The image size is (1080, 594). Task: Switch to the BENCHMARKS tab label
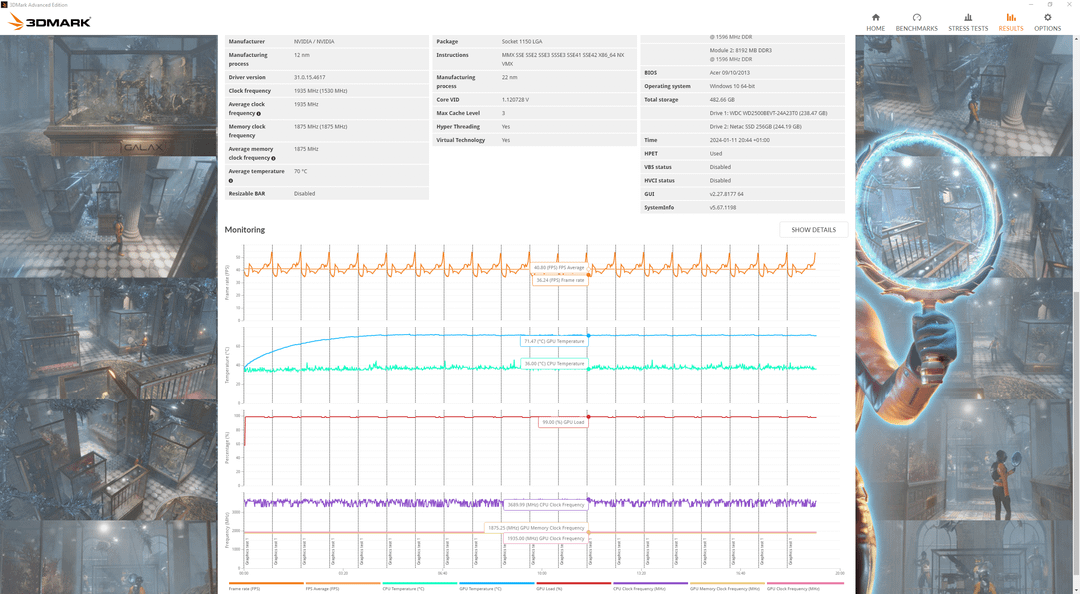pos(917,29)
